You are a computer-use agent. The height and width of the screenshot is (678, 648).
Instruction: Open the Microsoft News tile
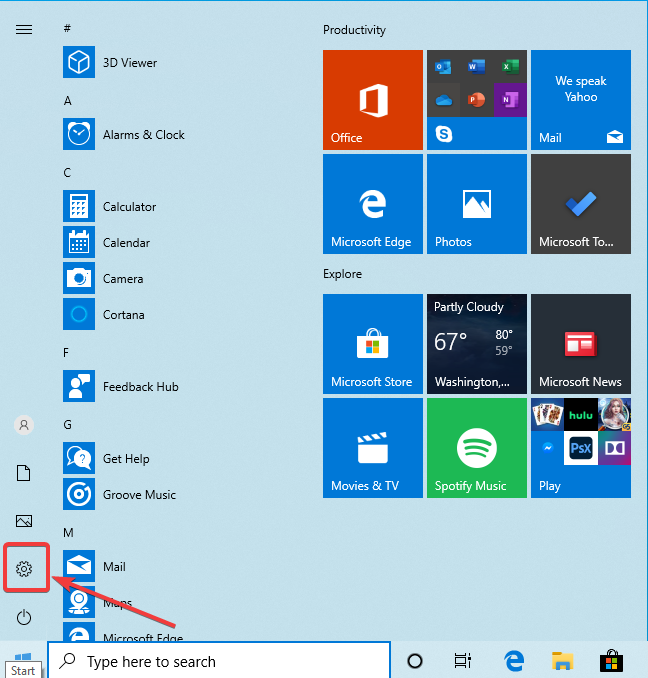(x=581, y=344)
